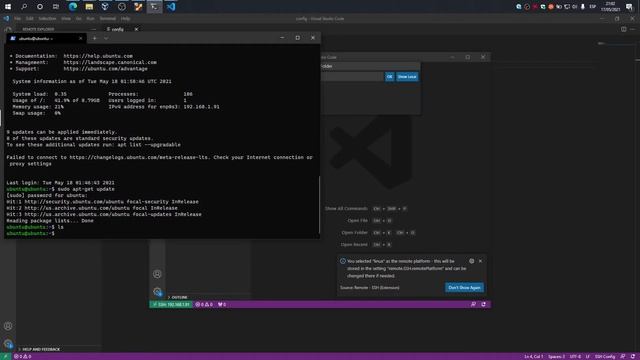
Task: Open notification gear settings
Action: coord(471,261)
